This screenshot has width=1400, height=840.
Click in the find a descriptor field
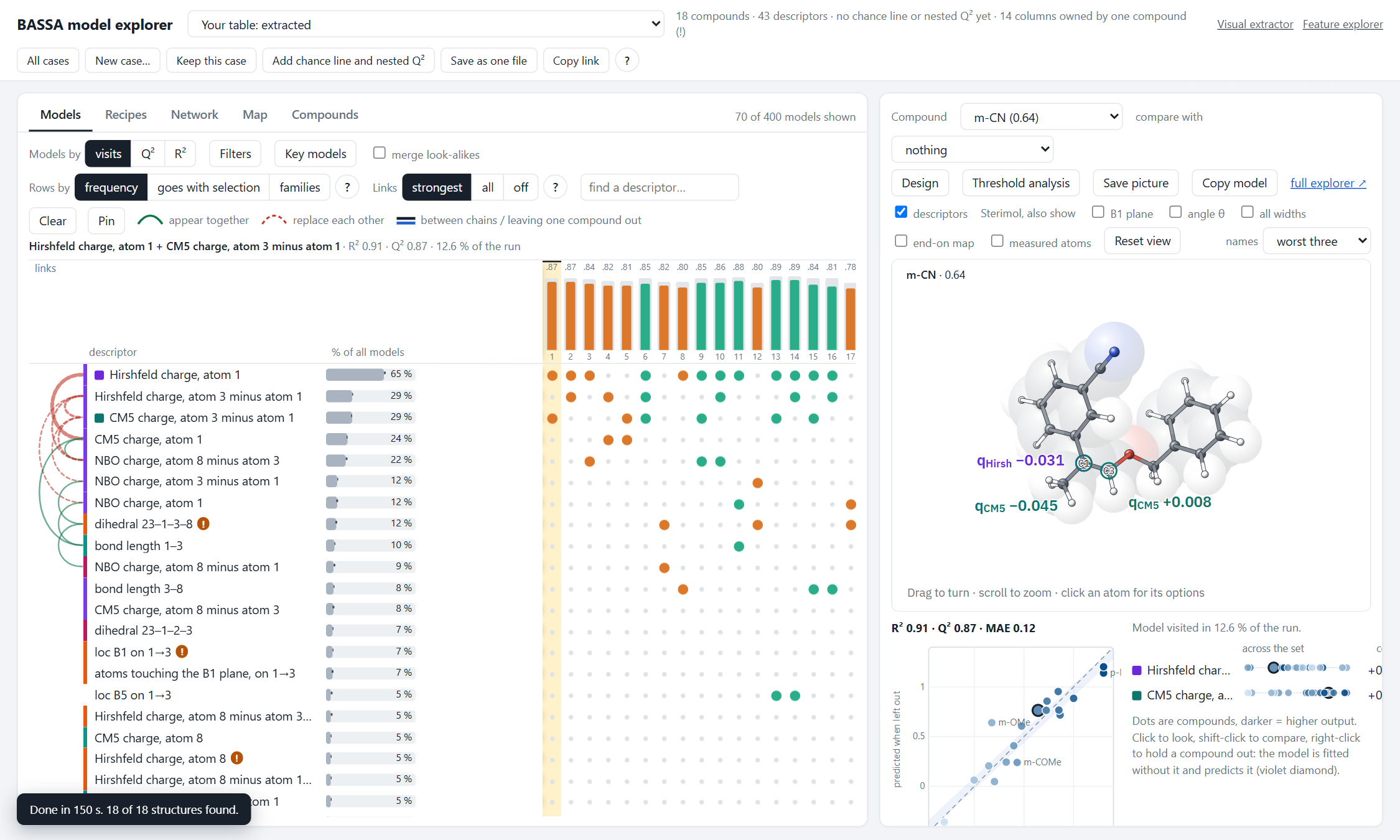click(660, 187)
